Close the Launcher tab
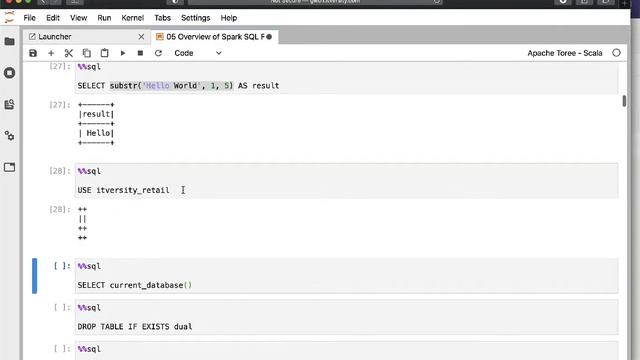This screenshot has width=640, height=360. click(141, 37)
